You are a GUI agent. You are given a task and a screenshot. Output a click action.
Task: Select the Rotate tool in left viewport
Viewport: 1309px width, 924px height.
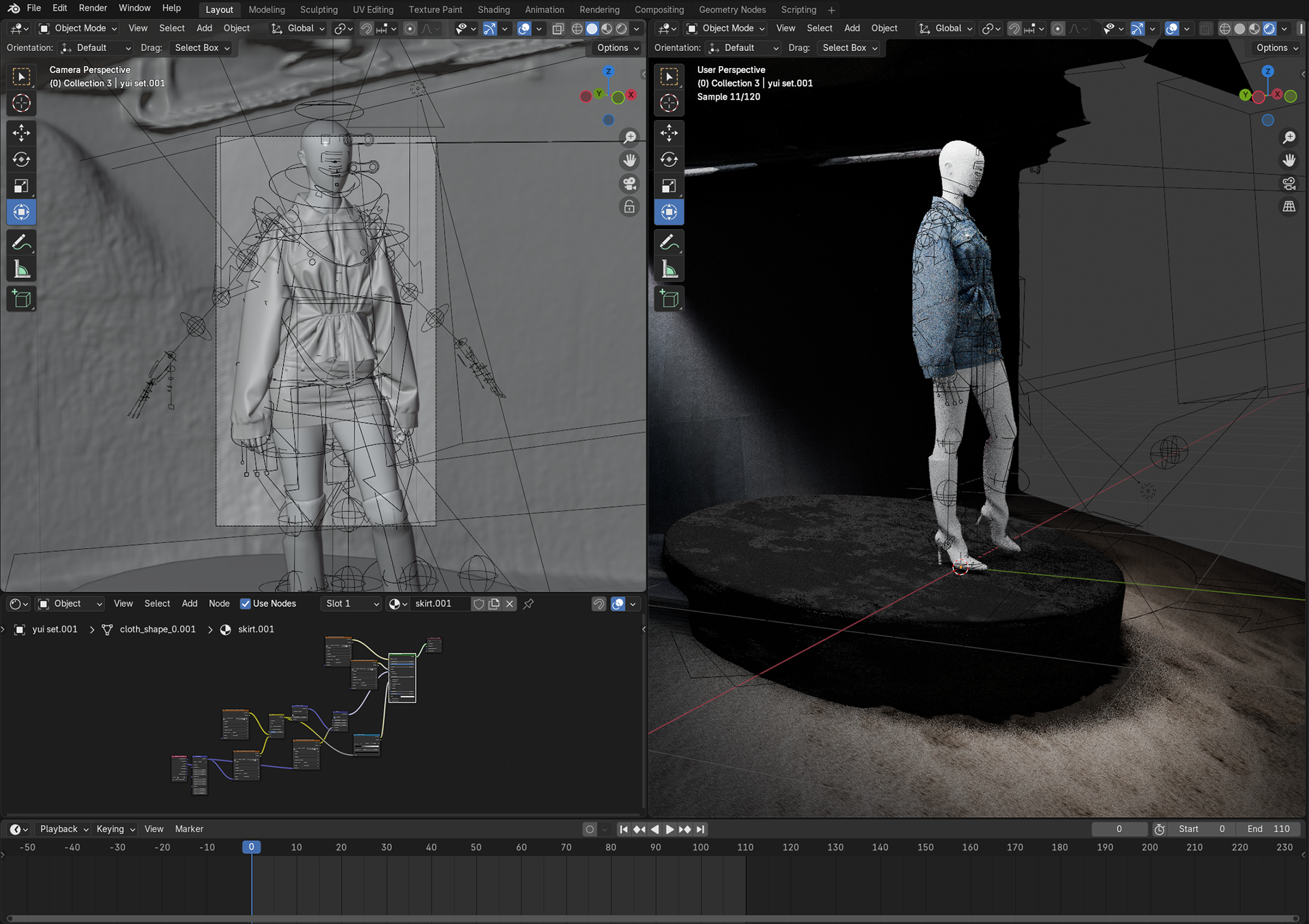point(21,159)
